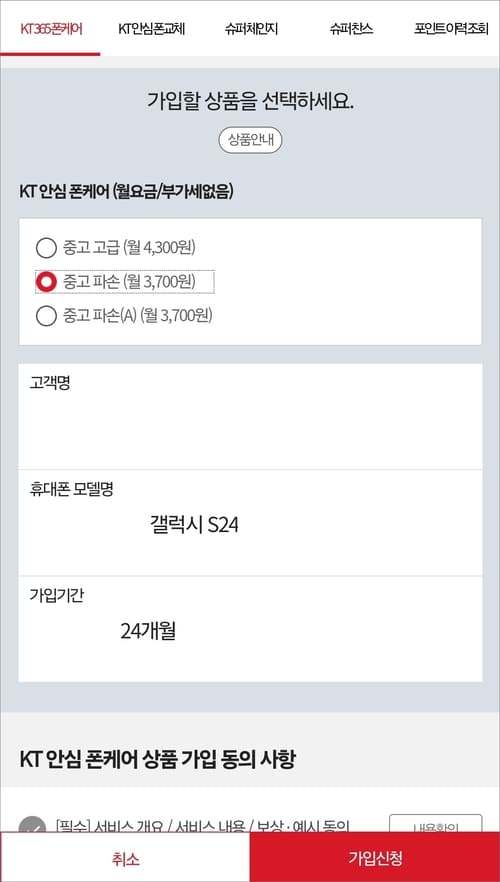Open the 가입기간 field showing 24개월
This screenshot has height=882, width=500.
click(x=250, y=629)
